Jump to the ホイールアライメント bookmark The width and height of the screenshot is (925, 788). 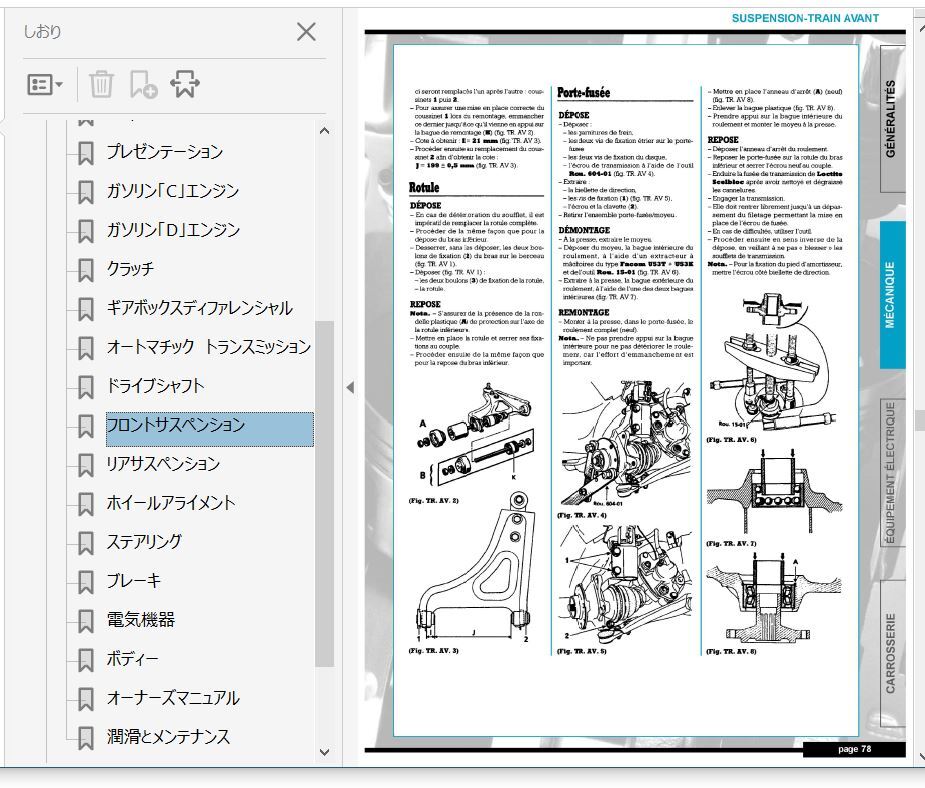(171, 503)
